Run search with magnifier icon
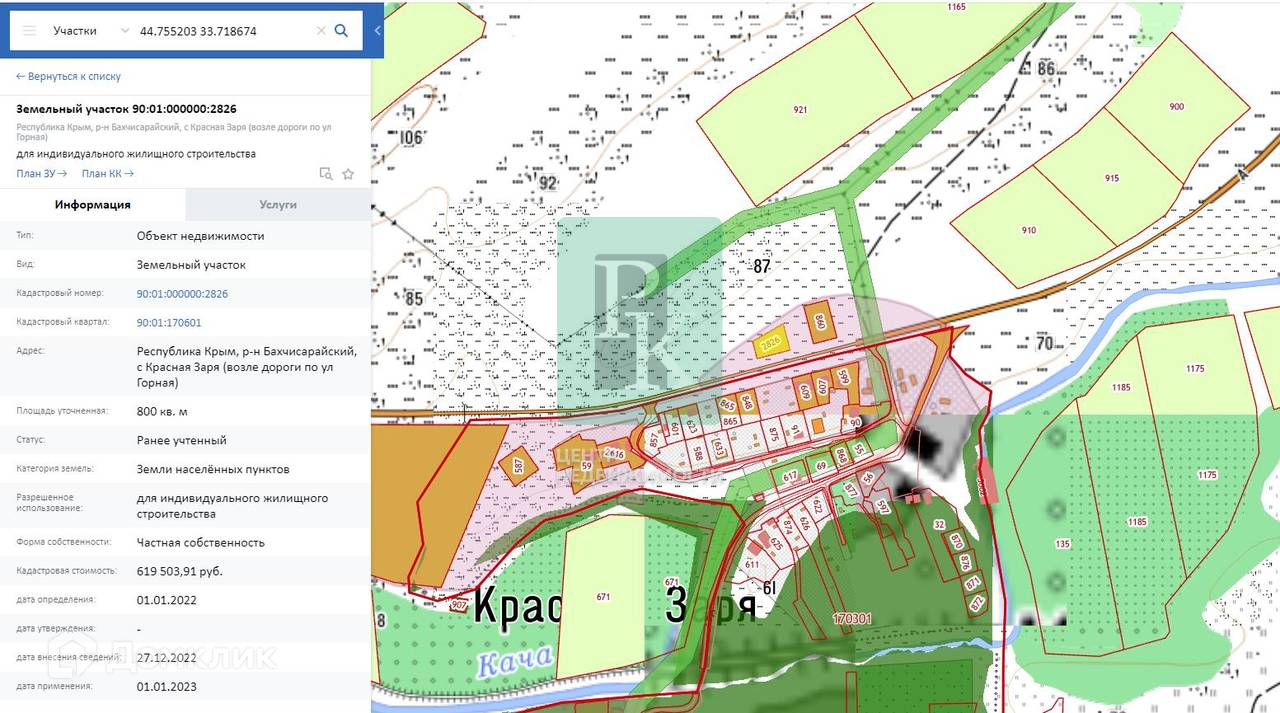The height and width of the screenshot is (713, 1280). (341, 31)
